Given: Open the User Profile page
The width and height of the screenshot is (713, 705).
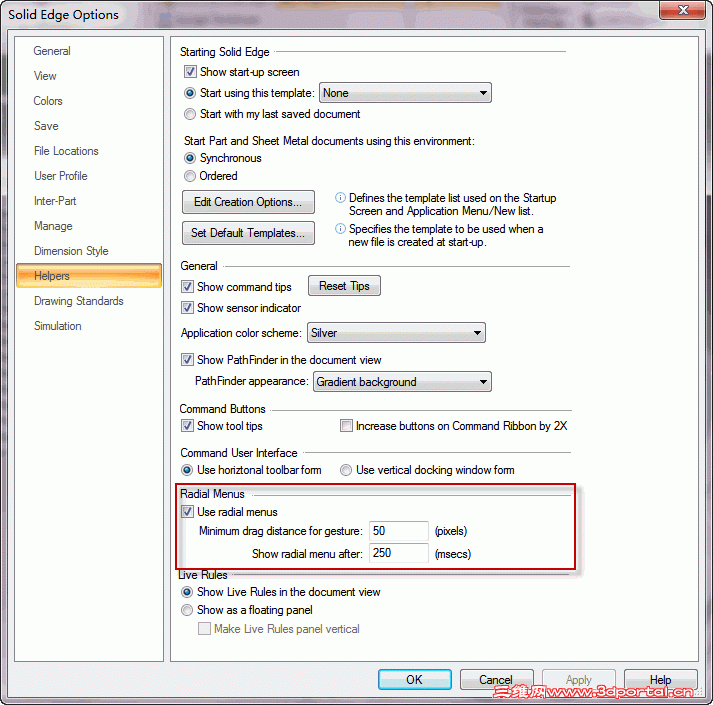Looking at the screenshot, I should tap(60, 176).
